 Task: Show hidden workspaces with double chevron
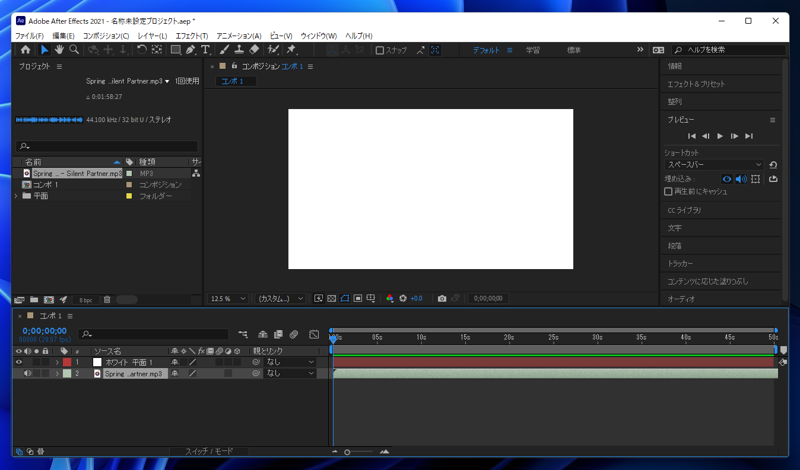(640, 50)
